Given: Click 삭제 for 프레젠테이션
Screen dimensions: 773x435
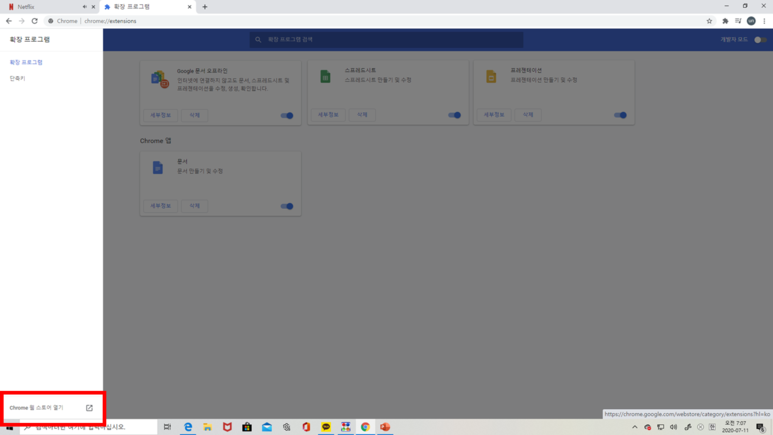Looking at the screenshot, I should tap(528, 114).
